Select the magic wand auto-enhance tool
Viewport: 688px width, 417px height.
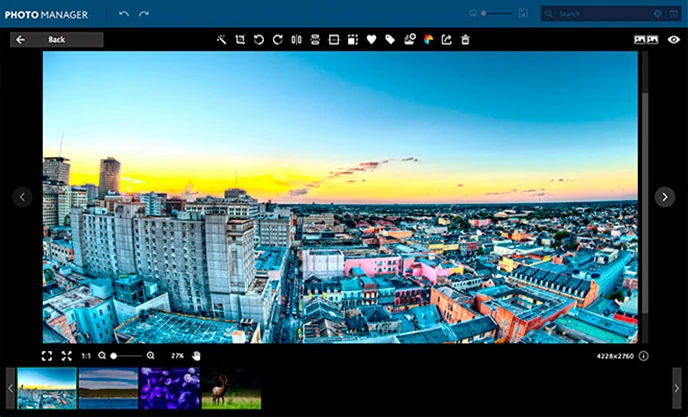tap(221, 40)
